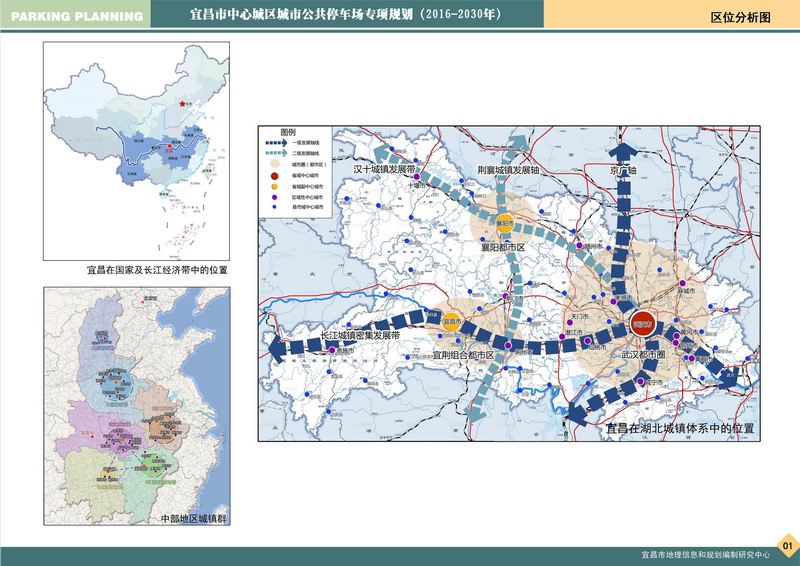Click the legend's dark blue primary axis symbol
Screen dimensions: 800x566
(x=278, y=143)
